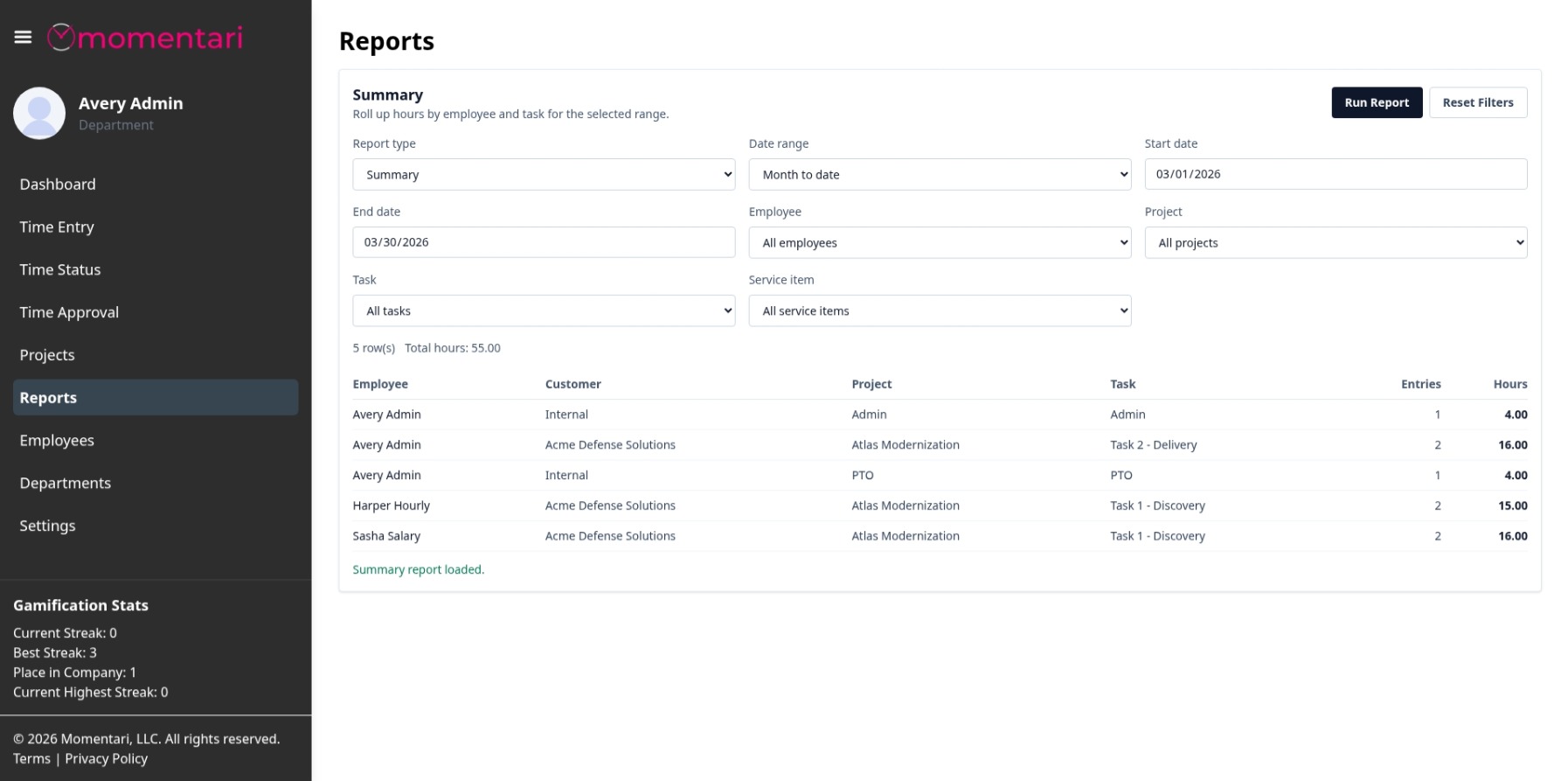
Task: Expand the Project filter dropdown
Action: (x=1335, y=243)
